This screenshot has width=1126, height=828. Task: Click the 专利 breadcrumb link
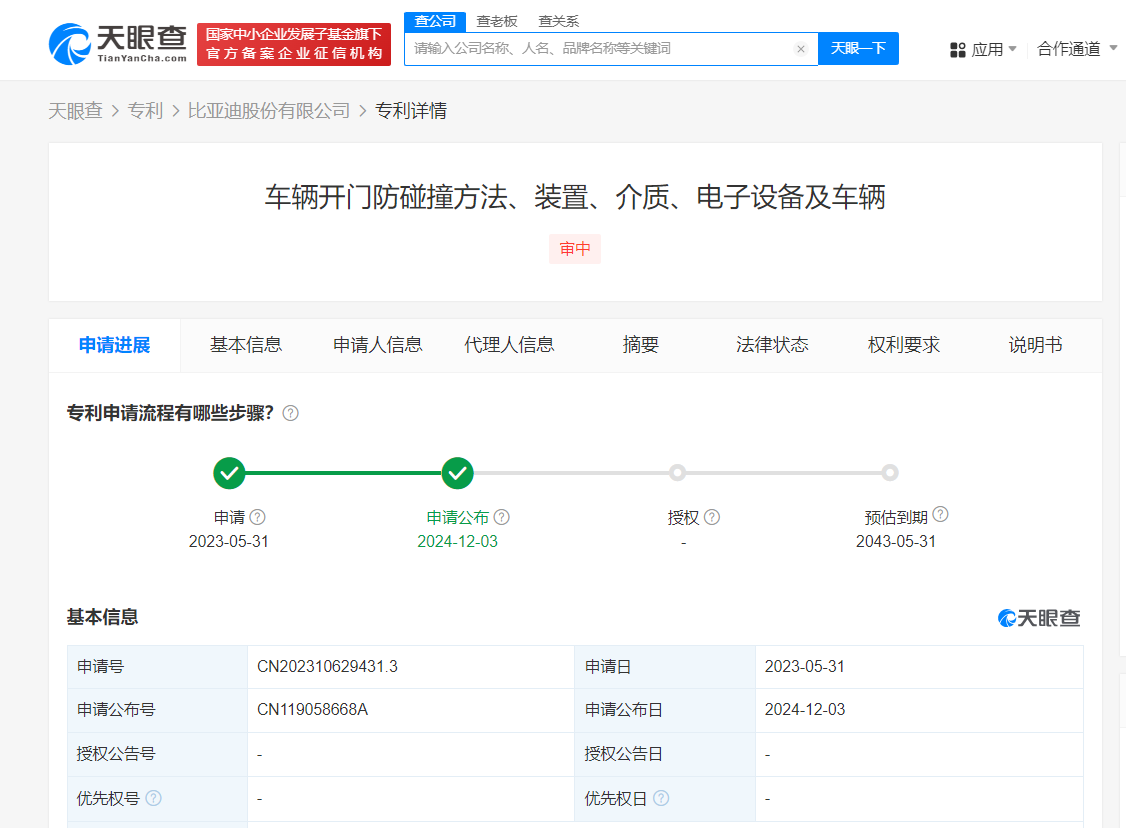pos(145,111)
